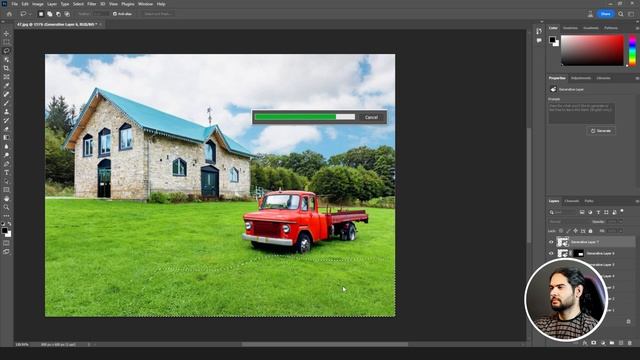Toggle the Anti-alias checkbox
The image size is (640, 360).
click(x=115, y=14)
